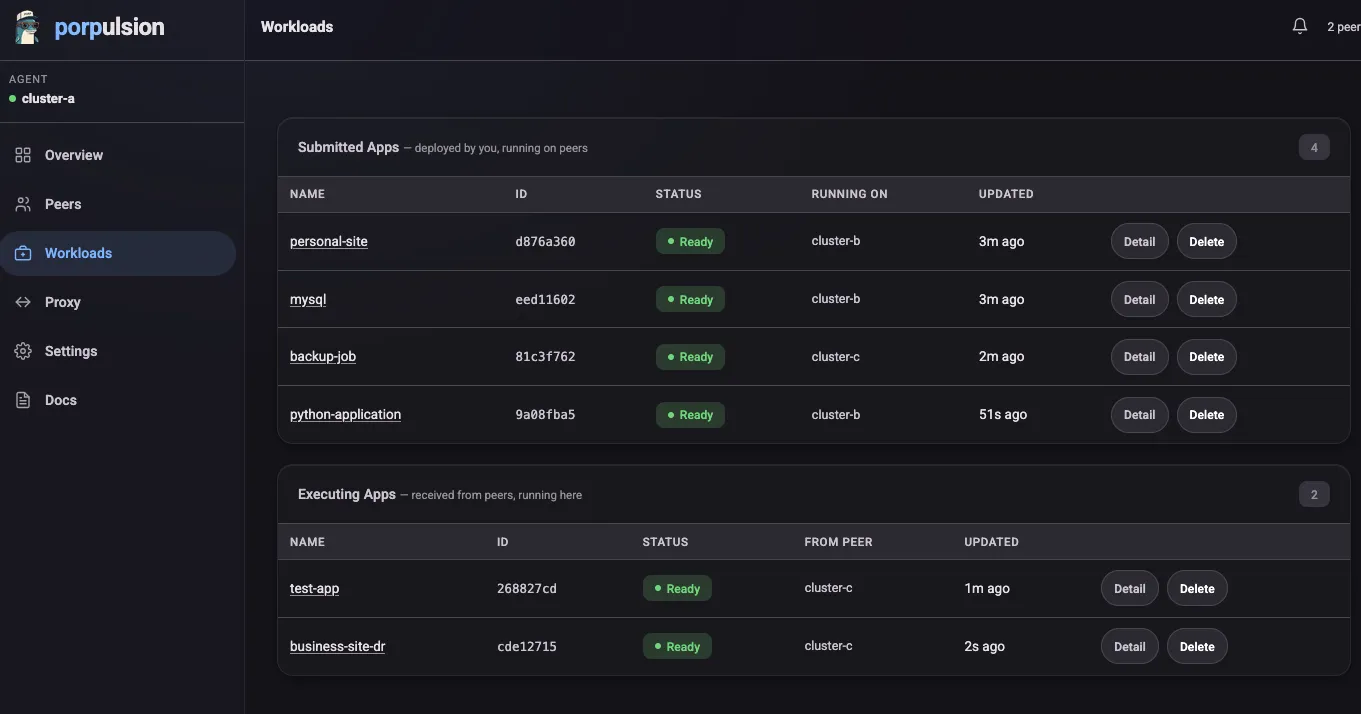Click the cluster-a agent status indicator

(13, 99)
